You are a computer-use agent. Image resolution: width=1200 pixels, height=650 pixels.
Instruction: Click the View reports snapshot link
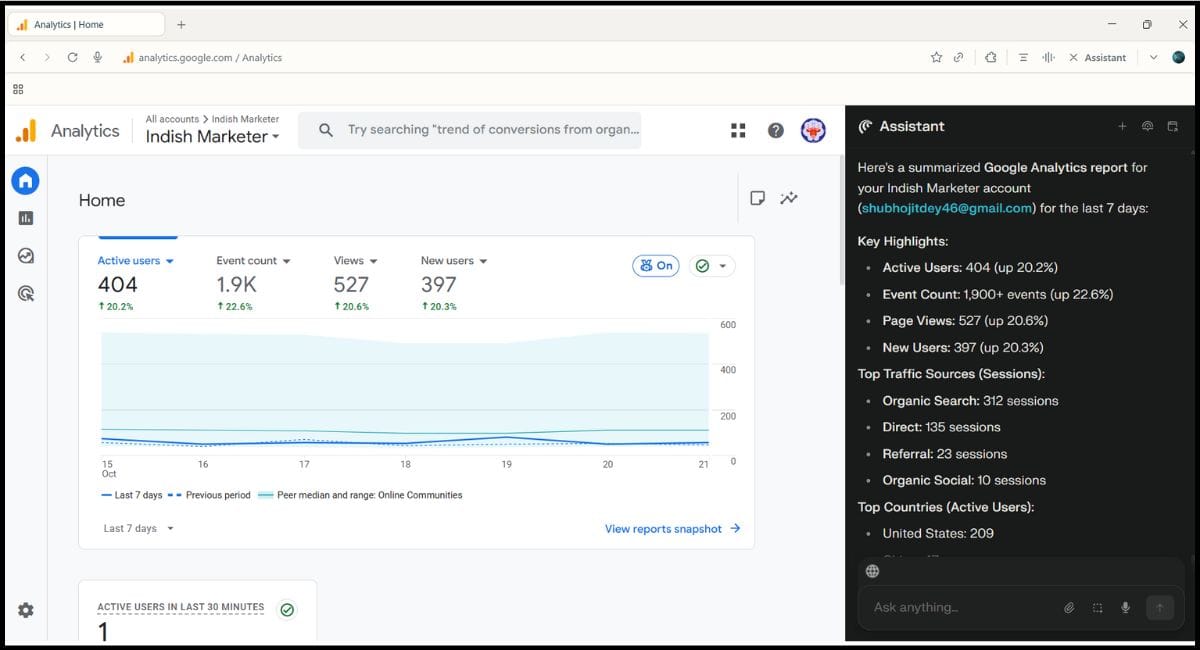coord(672,529)
